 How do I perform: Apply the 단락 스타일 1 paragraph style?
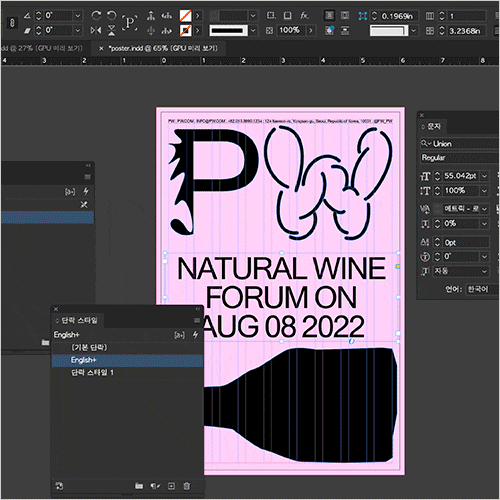point(92,372)
